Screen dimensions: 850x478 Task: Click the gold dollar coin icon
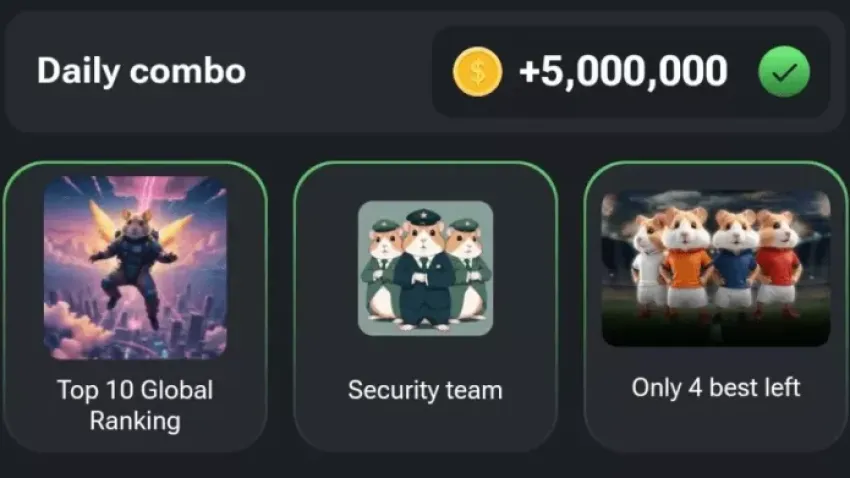point(477,72)
